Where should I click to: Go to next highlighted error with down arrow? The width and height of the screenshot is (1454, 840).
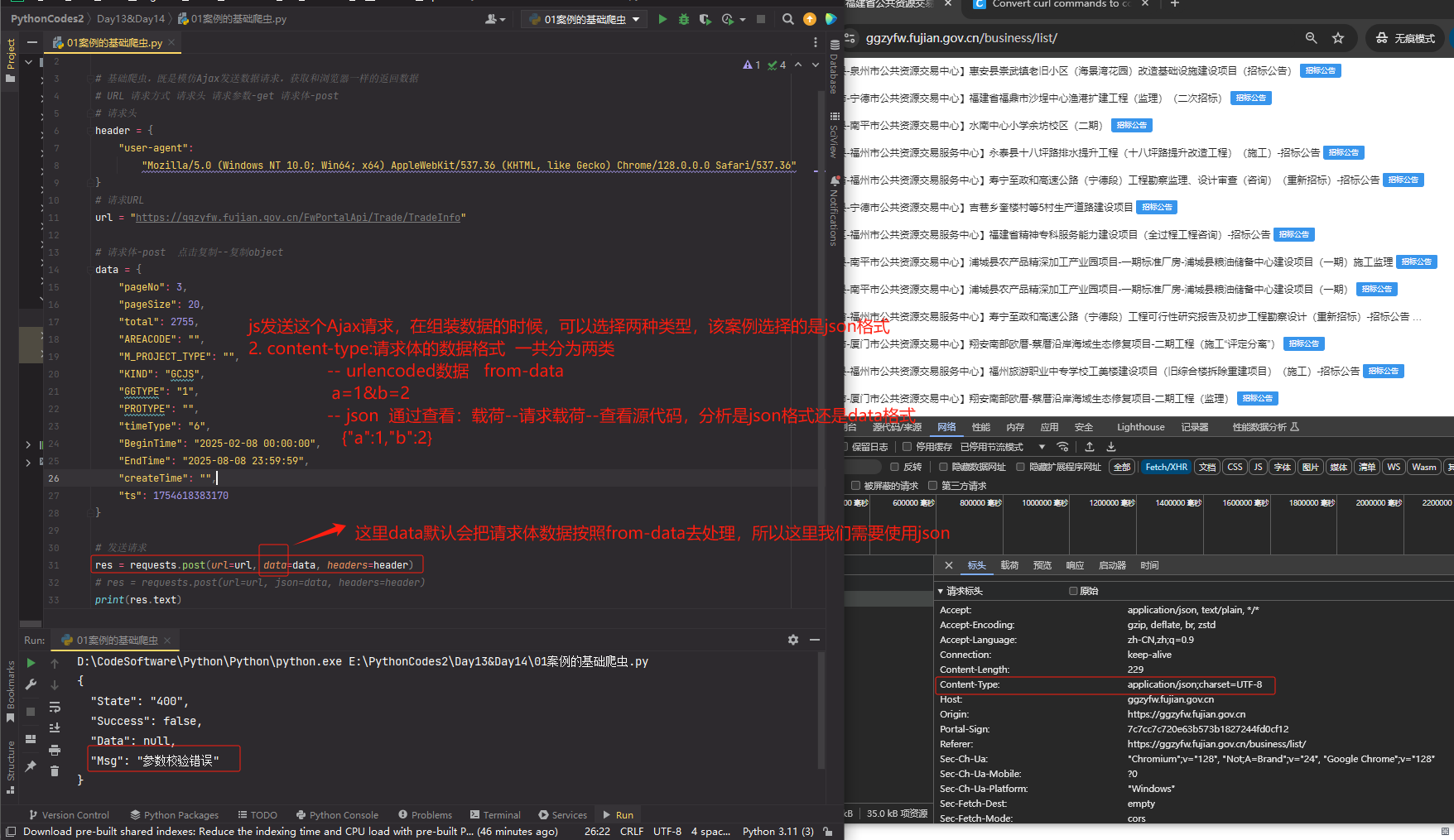(816, 65)
